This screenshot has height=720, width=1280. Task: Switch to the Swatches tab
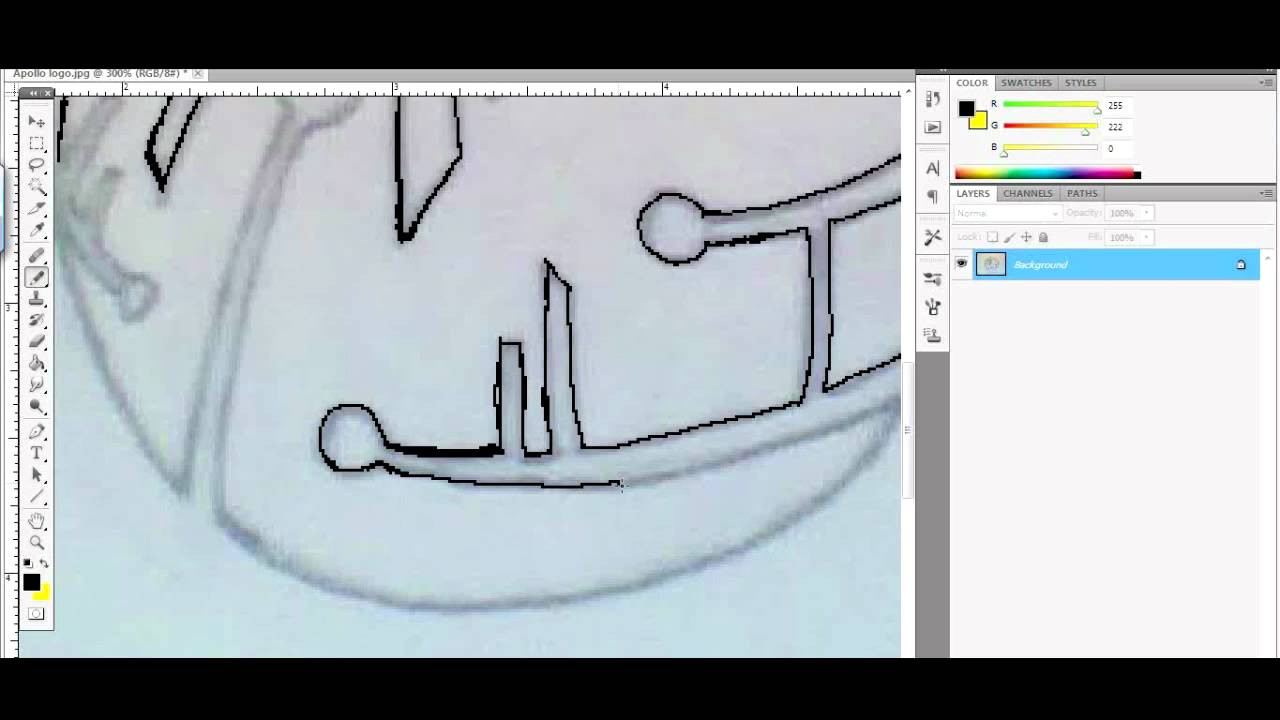1026,83
